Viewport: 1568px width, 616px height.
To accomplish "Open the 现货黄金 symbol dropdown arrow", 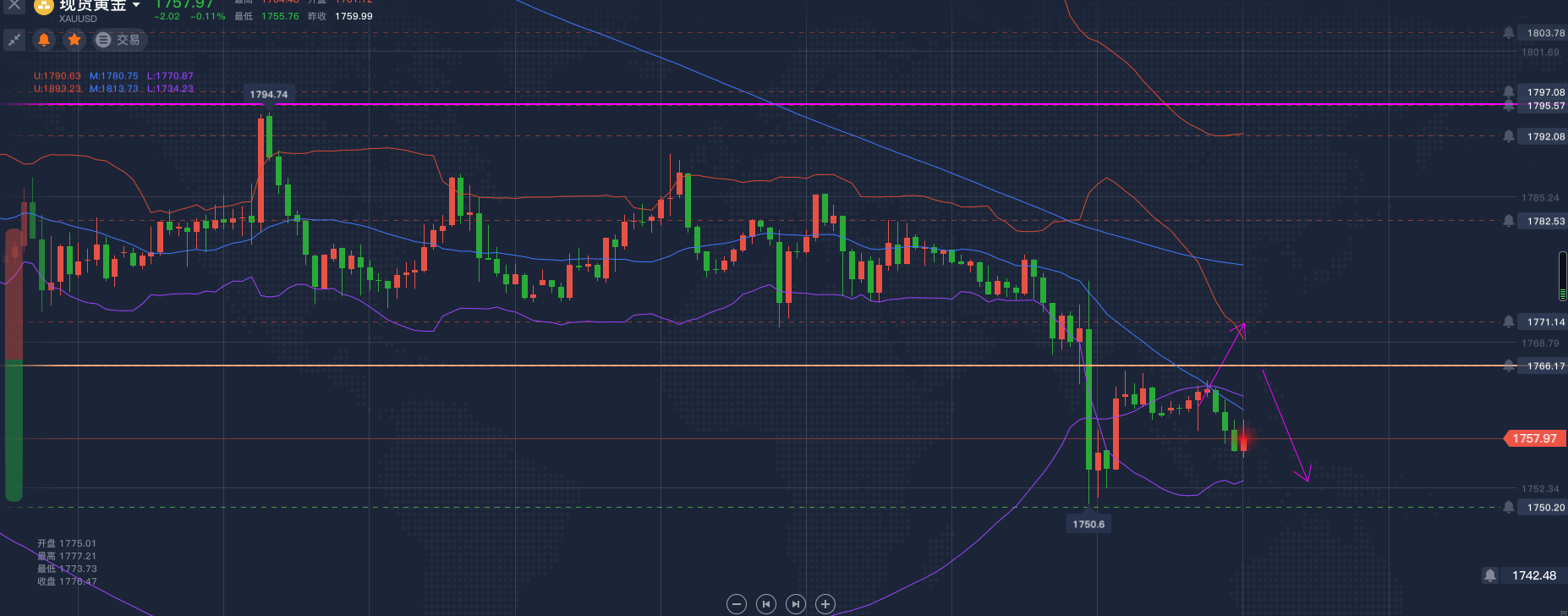I will (136, 6).
